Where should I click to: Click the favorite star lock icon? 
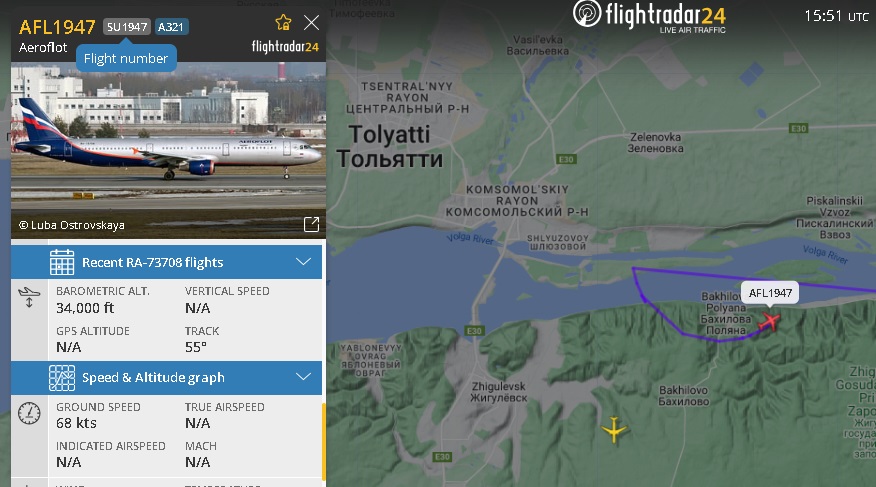pyautogui.click(x=283, y=22)
